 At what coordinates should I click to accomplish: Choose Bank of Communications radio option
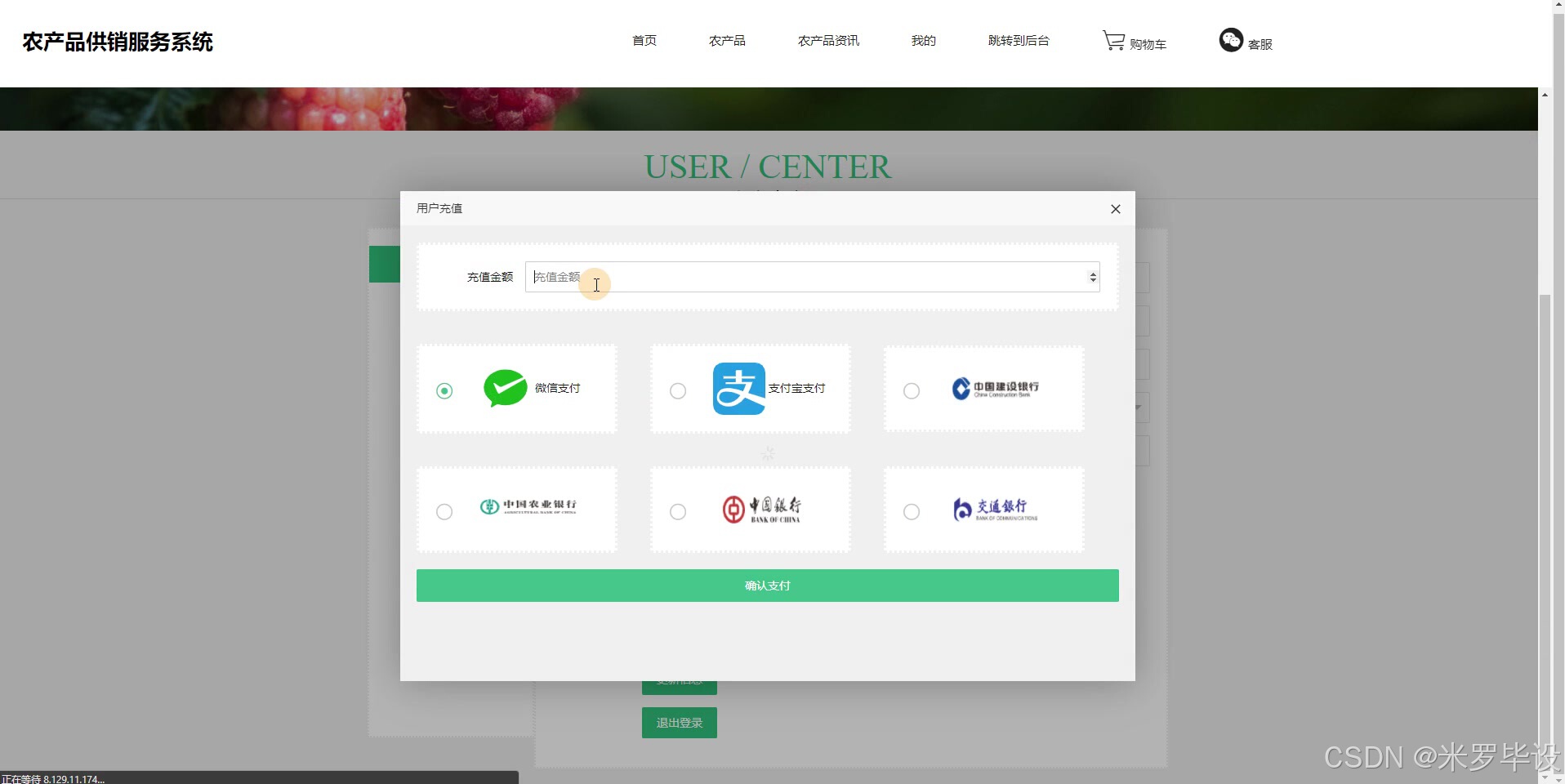click(x=912, y=512)
